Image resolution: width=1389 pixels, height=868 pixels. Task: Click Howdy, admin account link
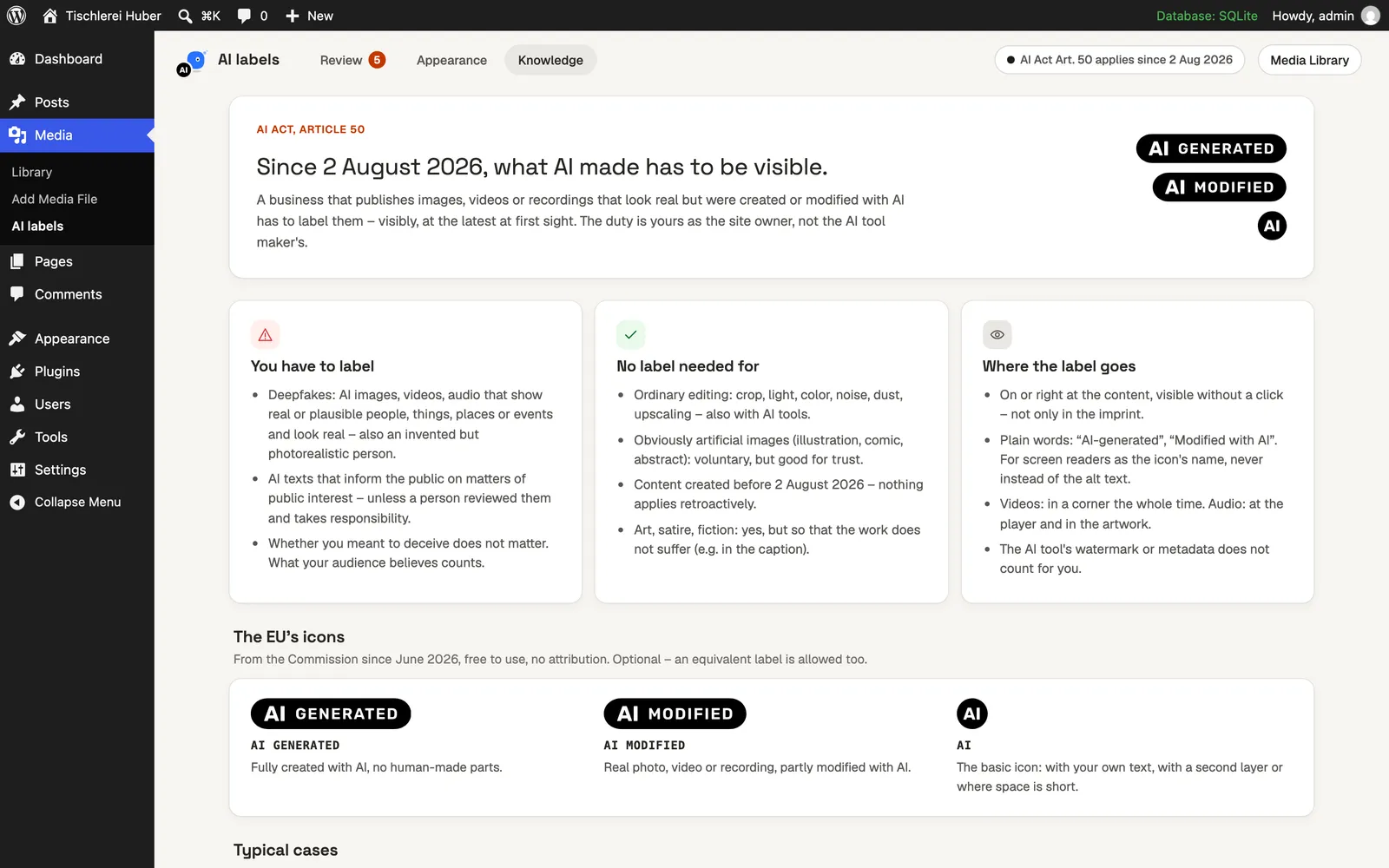coord(1326,16)
